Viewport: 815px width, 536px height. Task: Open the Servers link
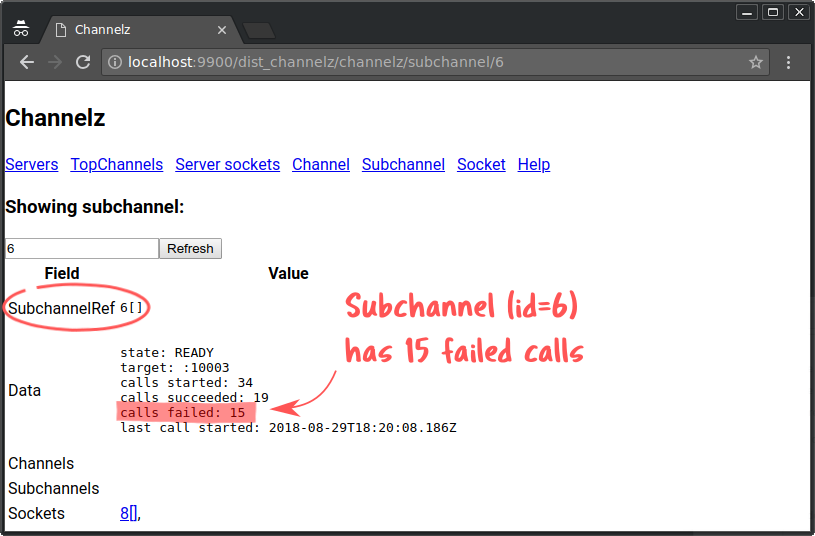pos(32,165)
